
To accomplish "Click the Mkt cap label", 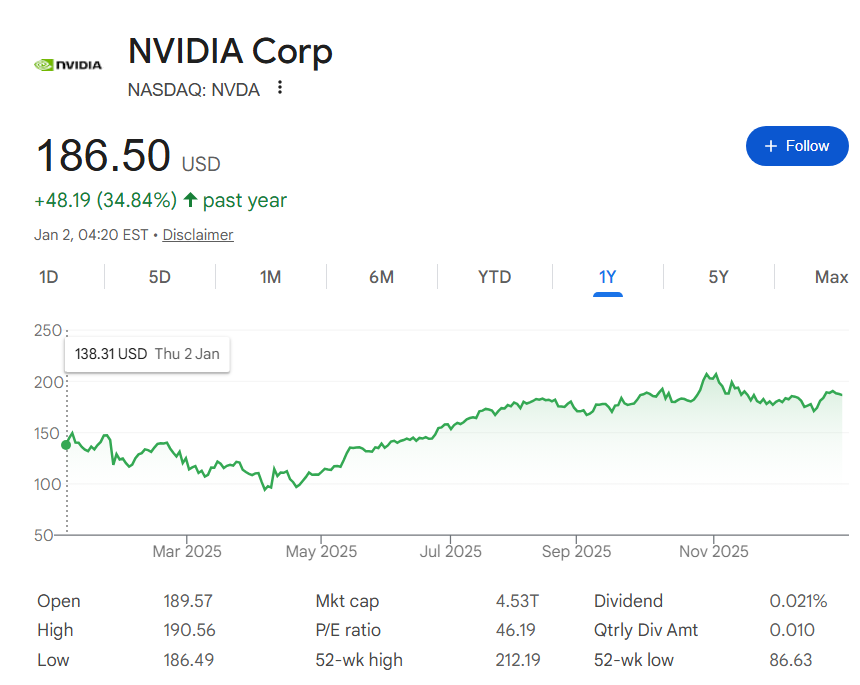I will [347, 601].
